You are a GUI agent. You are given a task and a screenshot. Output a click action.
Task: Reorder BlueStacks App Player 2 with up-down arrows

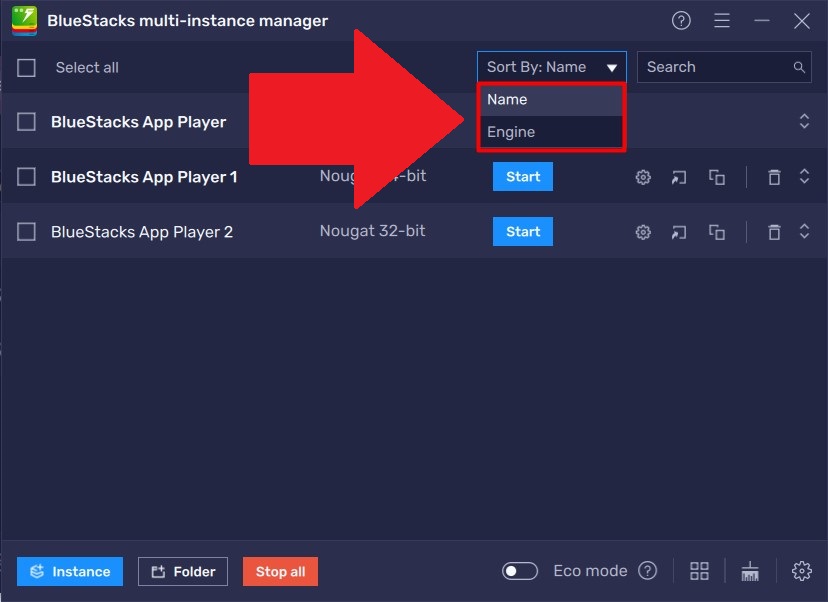[804, 231]
